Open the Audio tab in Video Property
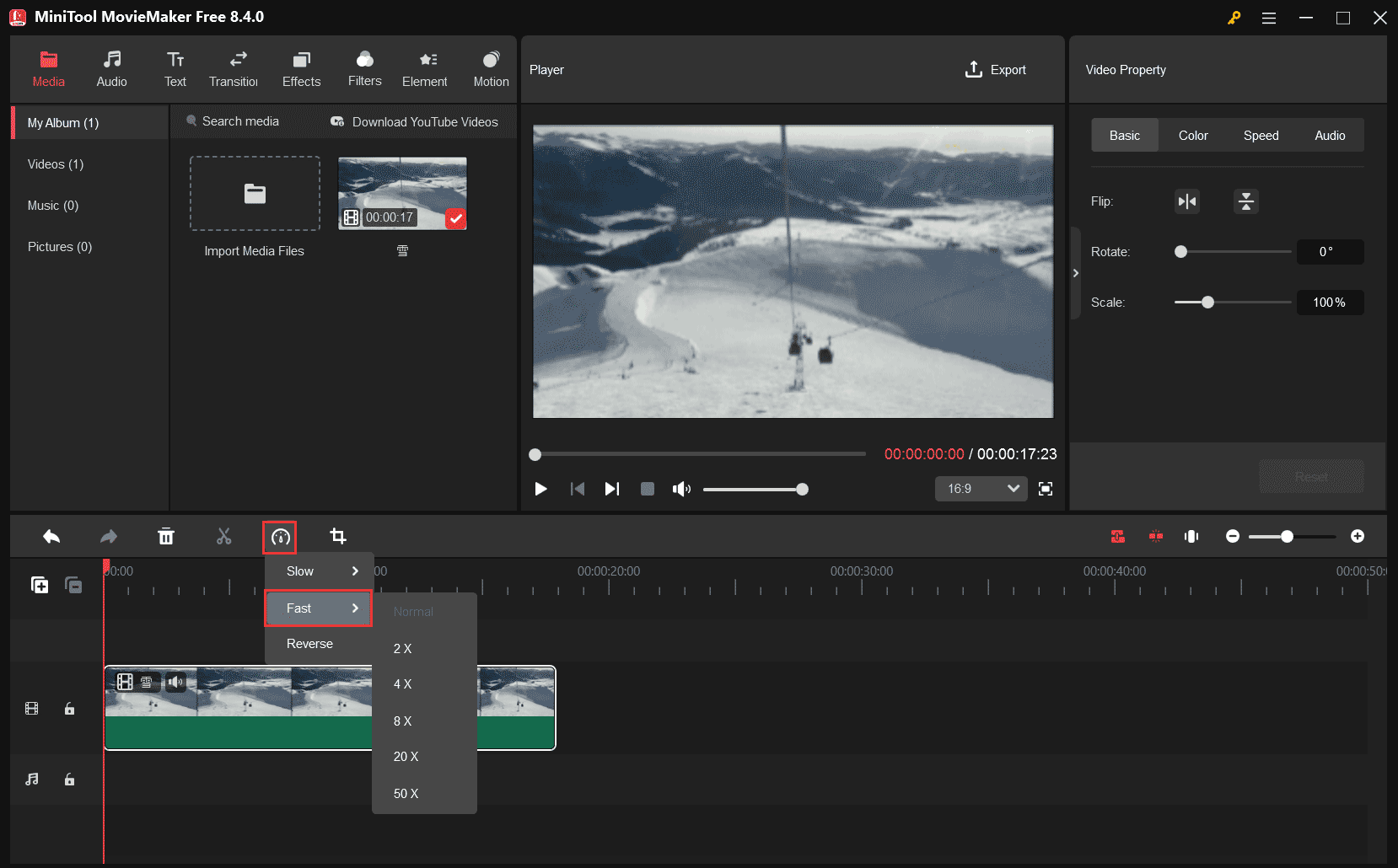Screen dimensions: 1398x868 click(1329, 135)
